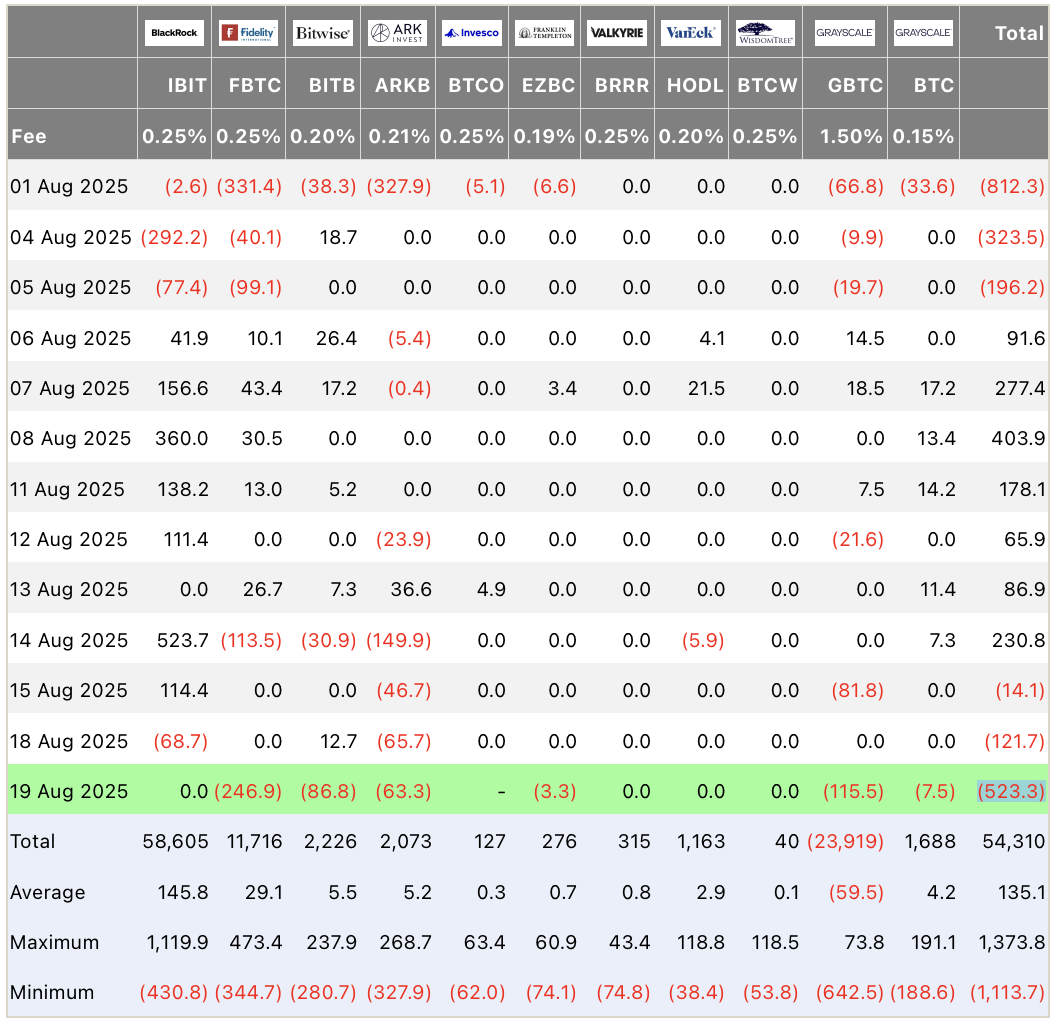
Task: Select the IBIT column header
Action: point(187,85)
